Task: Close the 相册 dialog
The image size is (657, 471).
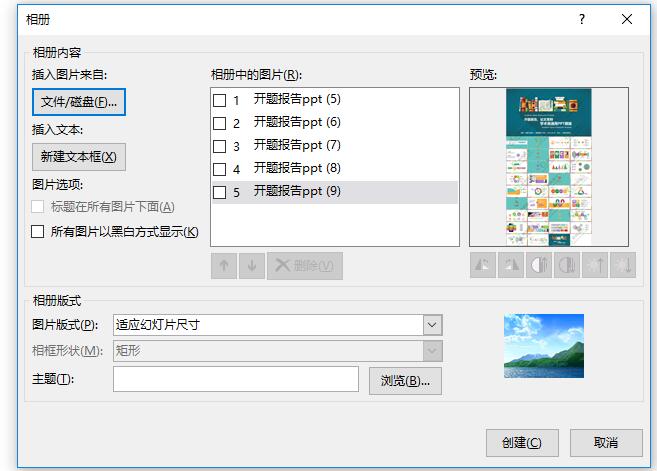Action: pyautogui.click(x=627, y=19)
